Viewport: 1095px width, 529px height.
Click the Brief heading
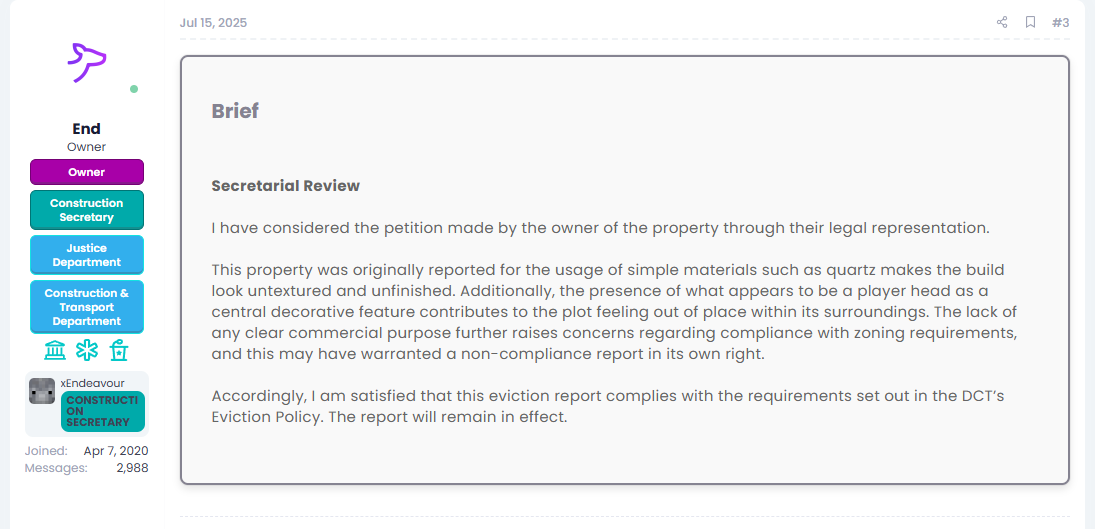tap(235, 111)
